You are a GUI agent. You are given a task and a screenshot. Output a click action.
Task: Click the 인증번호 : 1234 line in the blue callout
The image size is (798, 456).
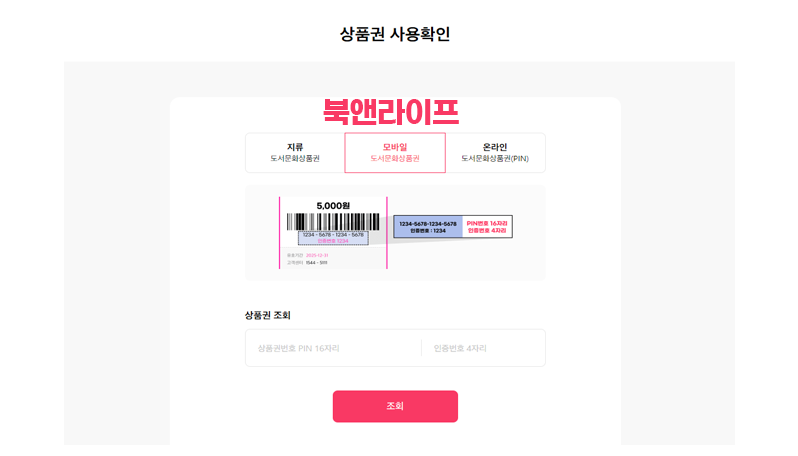click(x=428, y=231)
